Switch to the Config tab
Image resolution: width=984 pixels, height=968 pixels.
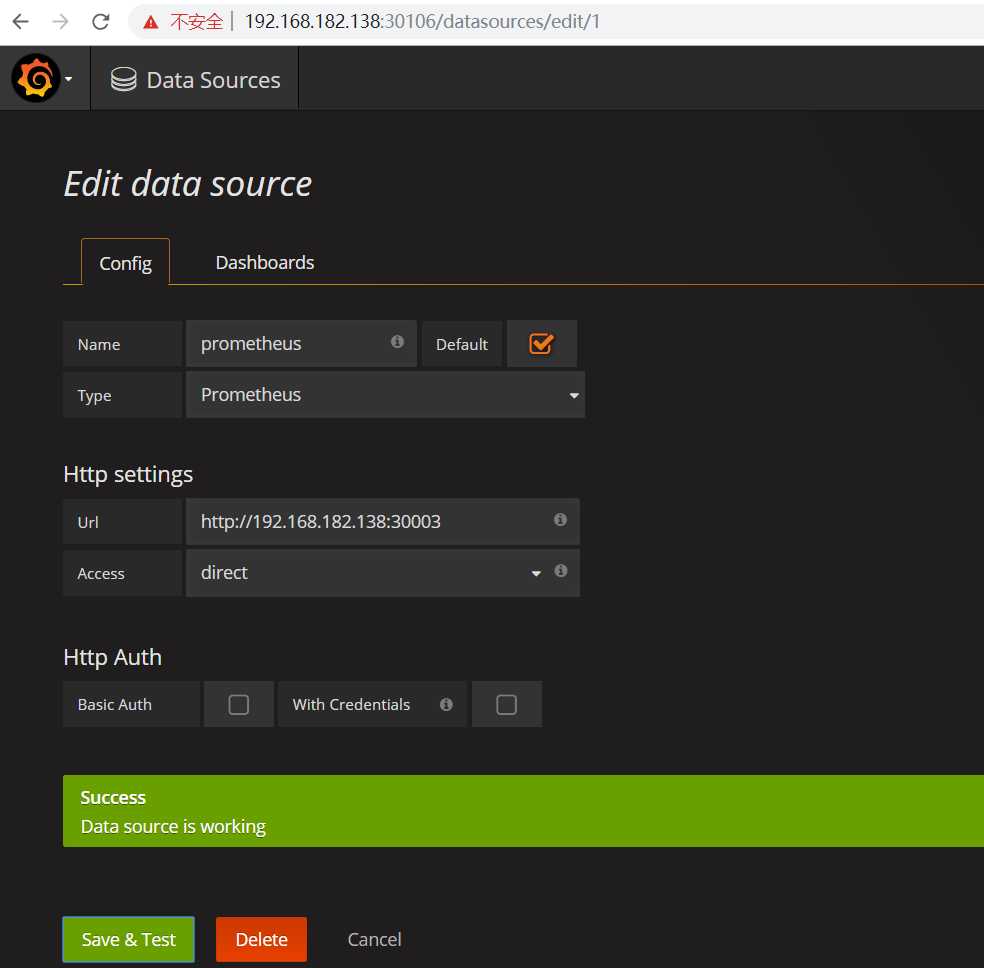pyautogui.click(x=126, y=263)
